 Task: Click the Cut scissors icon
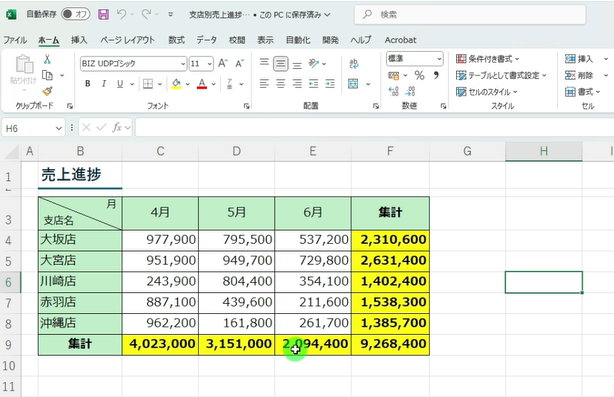point(47,59)
